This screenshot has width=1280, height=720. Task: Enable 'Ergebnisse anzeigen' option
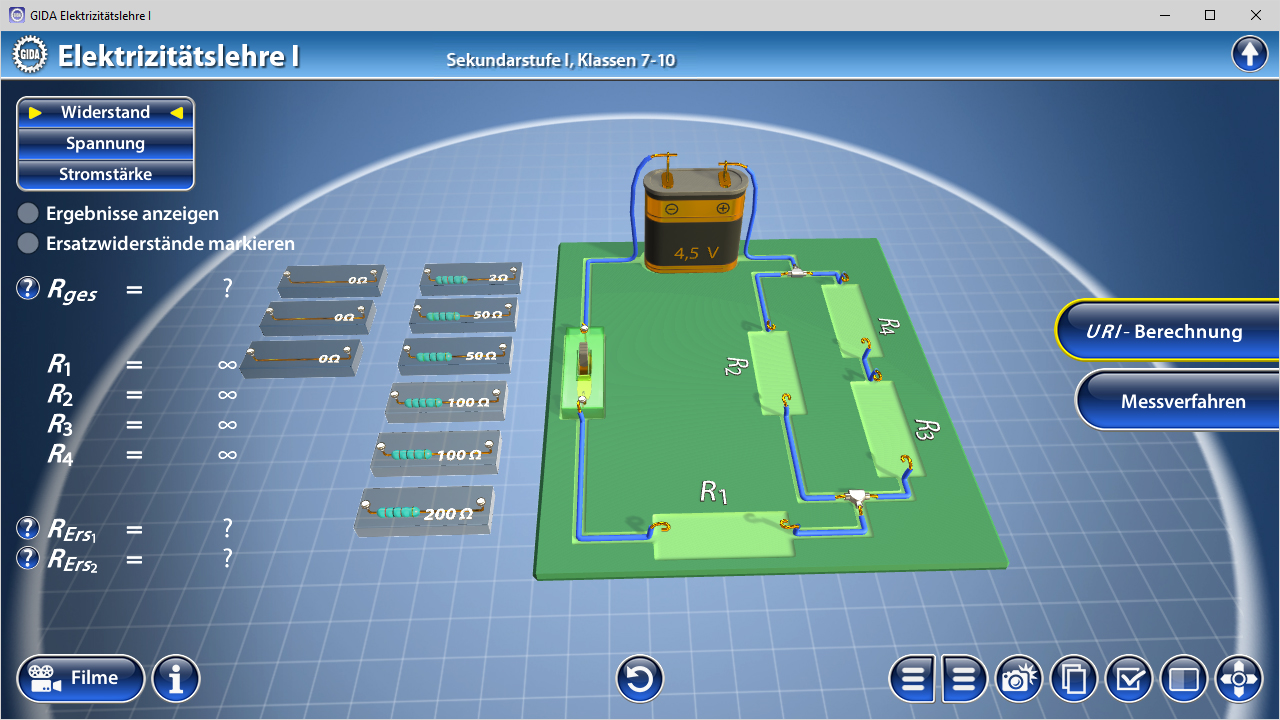[29, 213]
